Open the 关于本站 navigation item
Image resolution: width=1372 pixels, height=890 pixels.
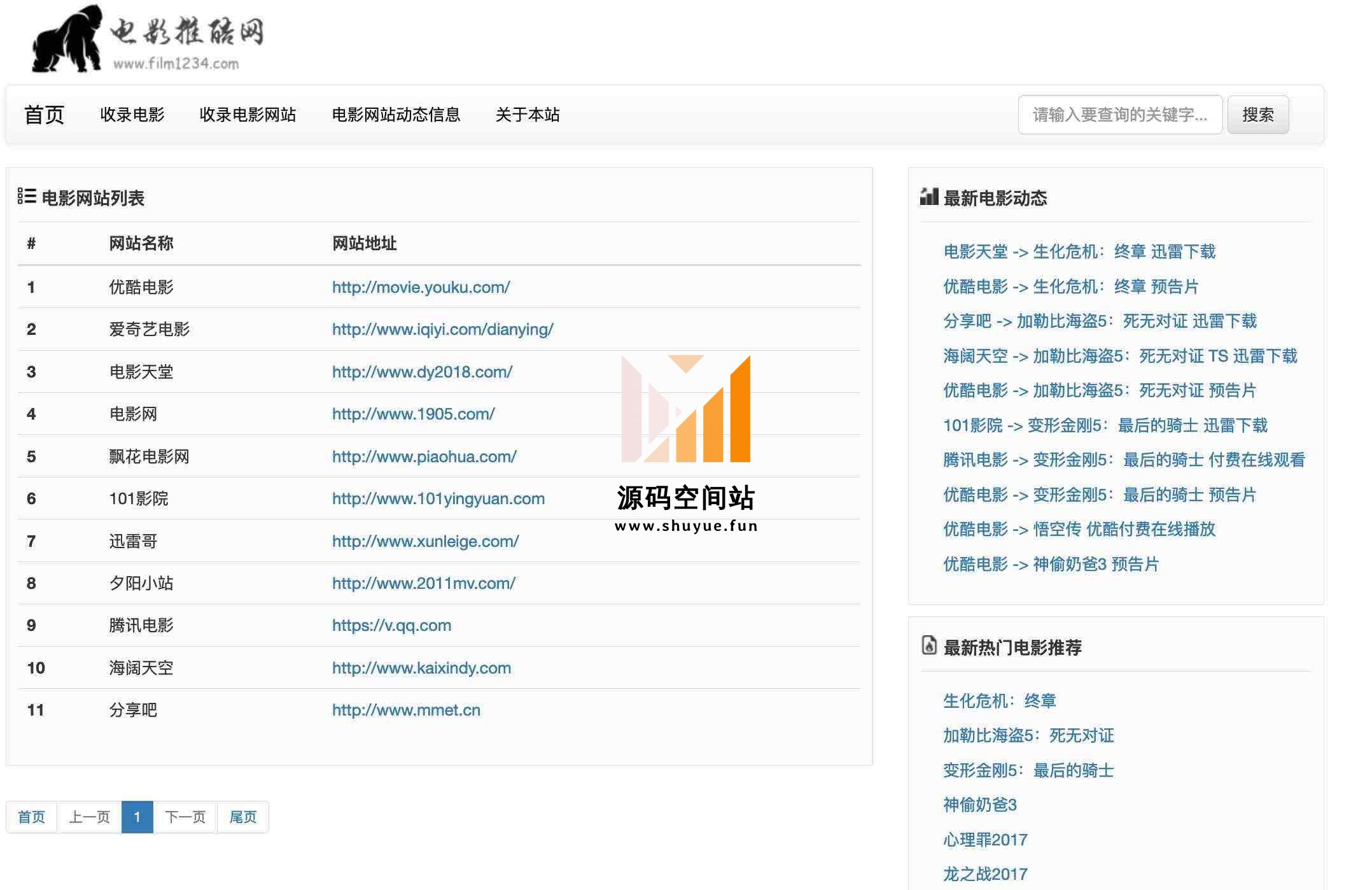528,115
